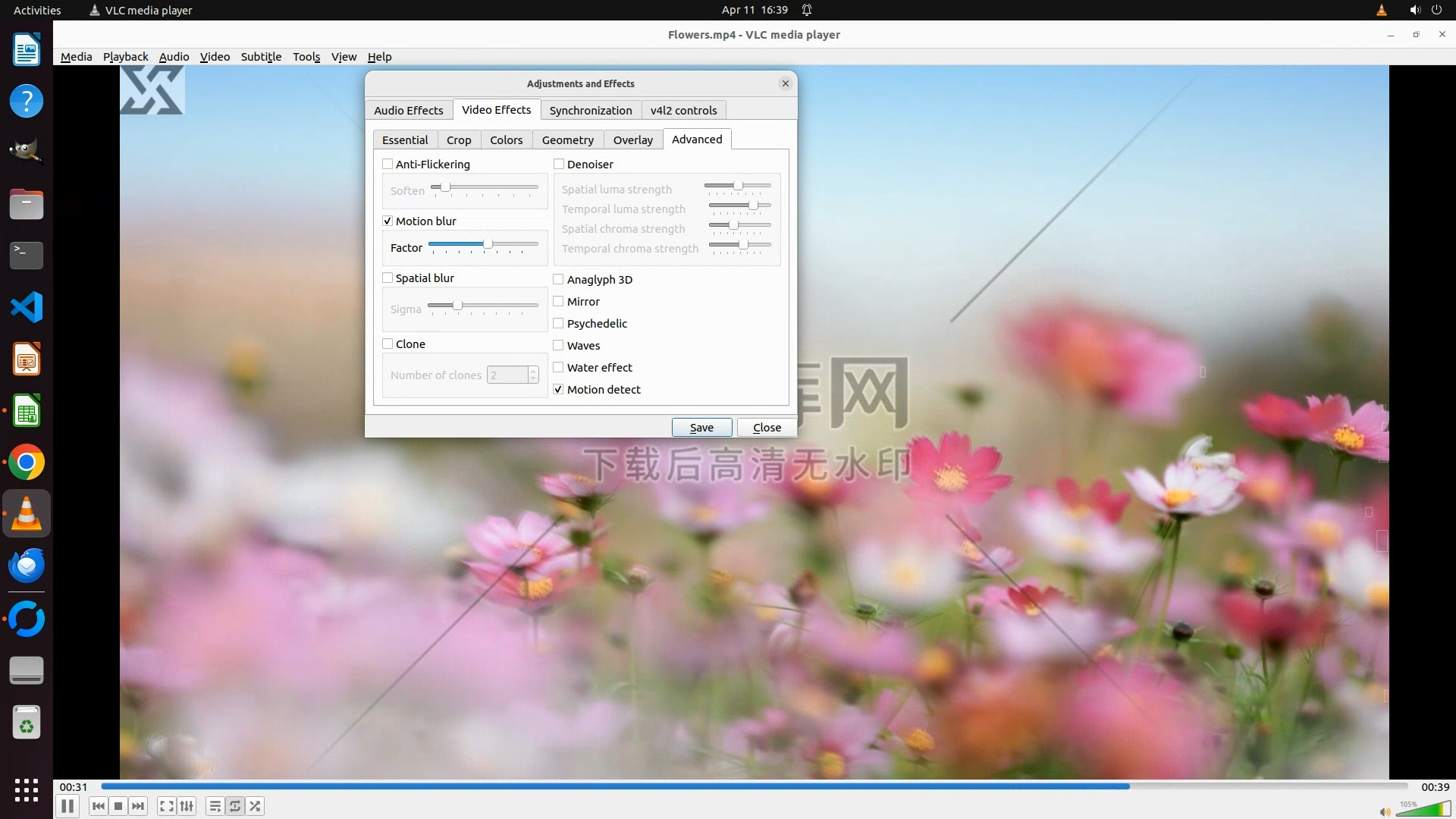Open the Audio Effects tab

coord(408,111)
